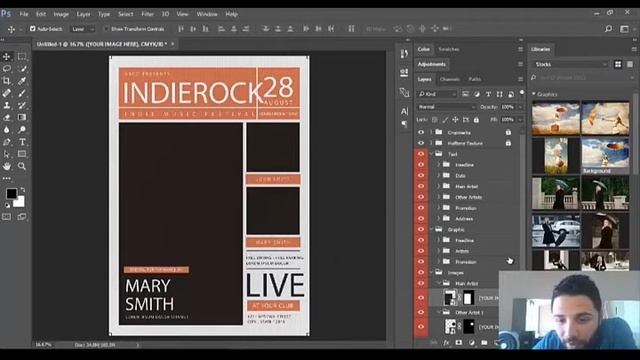This screenshot has width=640, height=360.
Task: Select the Healing Brush tool
Action: click(7, 93)
